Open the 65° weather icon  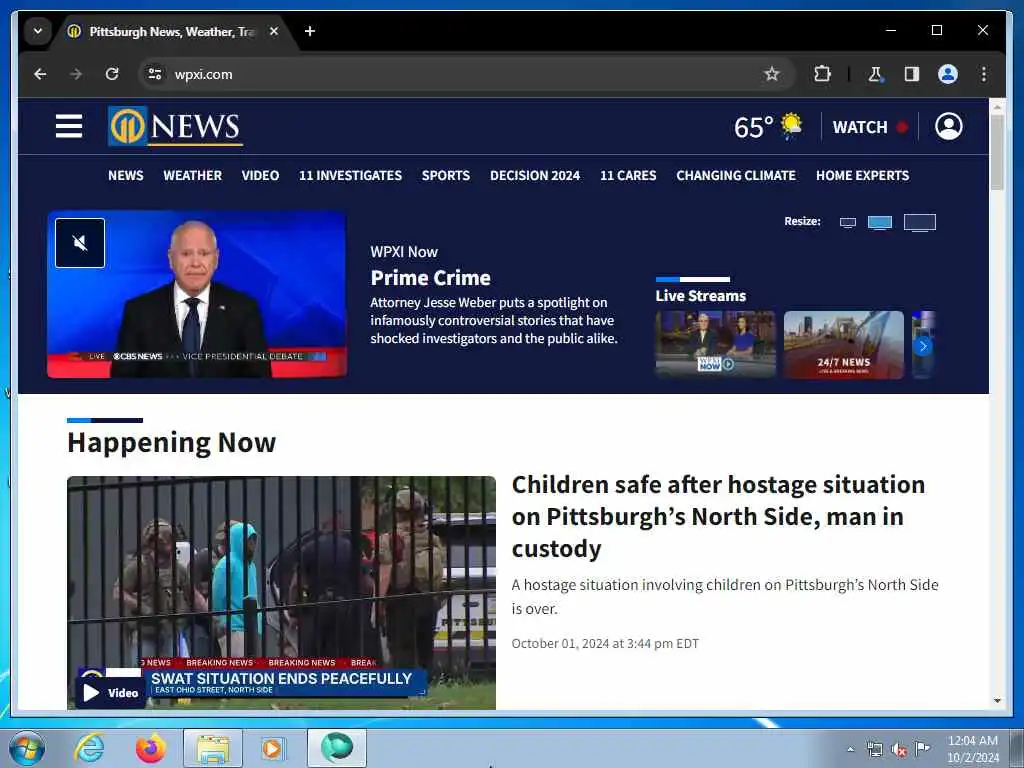click(x=792, y=125)
